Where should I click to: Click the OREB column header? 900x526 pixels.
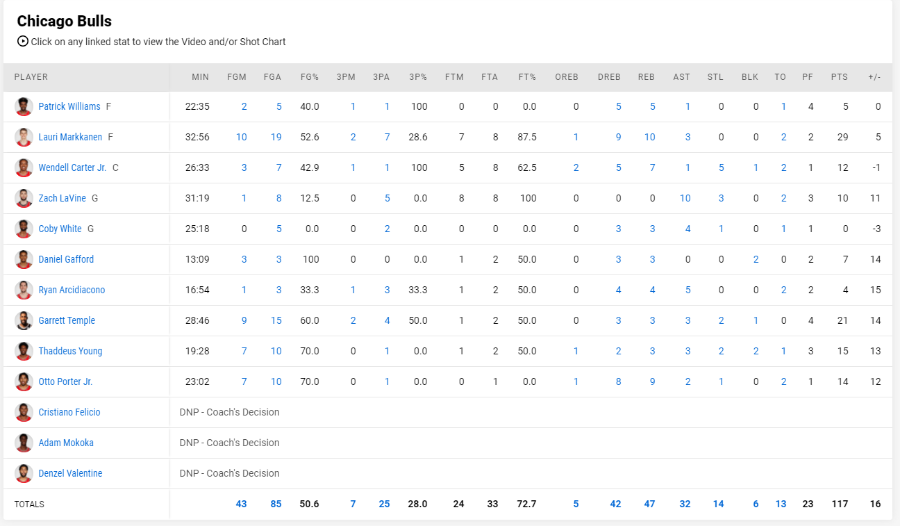pyautogui.click(x=567, y=77)
